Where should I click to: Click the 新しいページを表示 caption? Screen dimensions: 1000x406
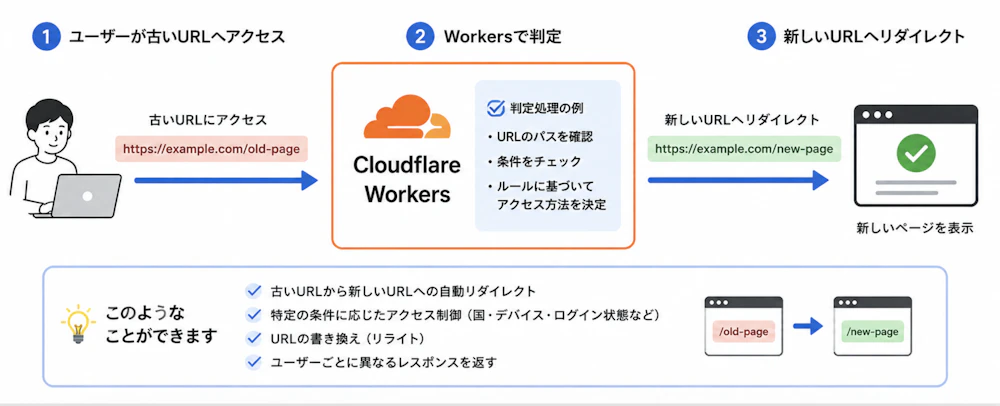(x=915, y=228)
